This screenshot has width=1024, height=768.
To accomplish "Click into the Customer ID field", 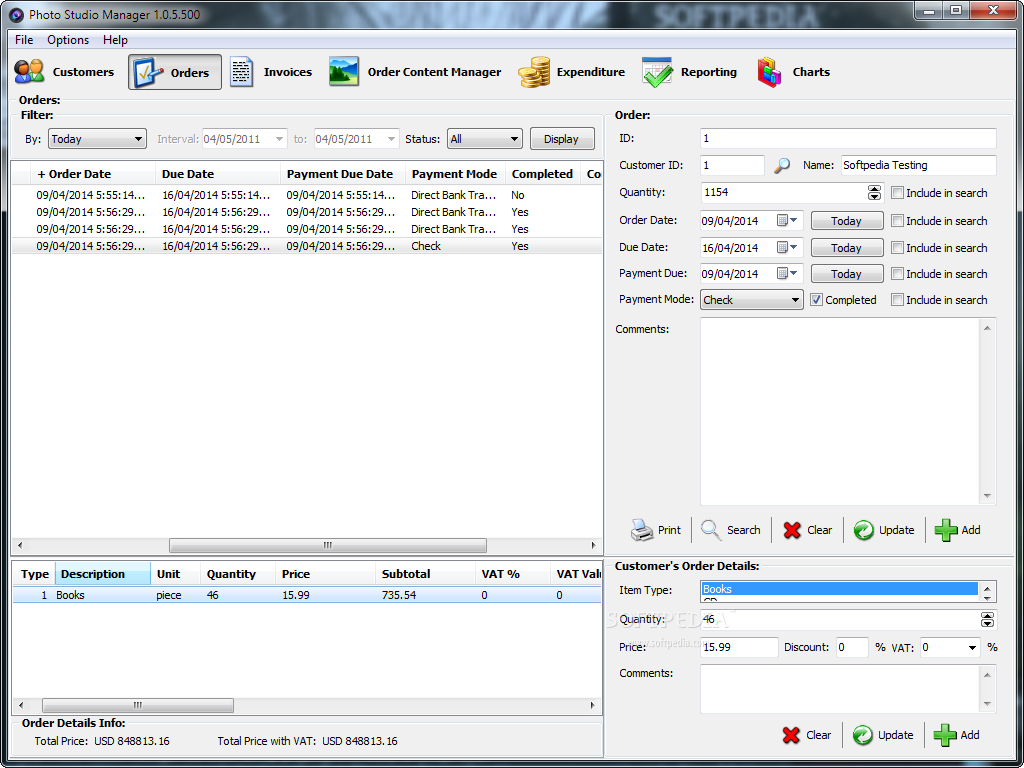I will pyautogui.click(x=732, y=165).
